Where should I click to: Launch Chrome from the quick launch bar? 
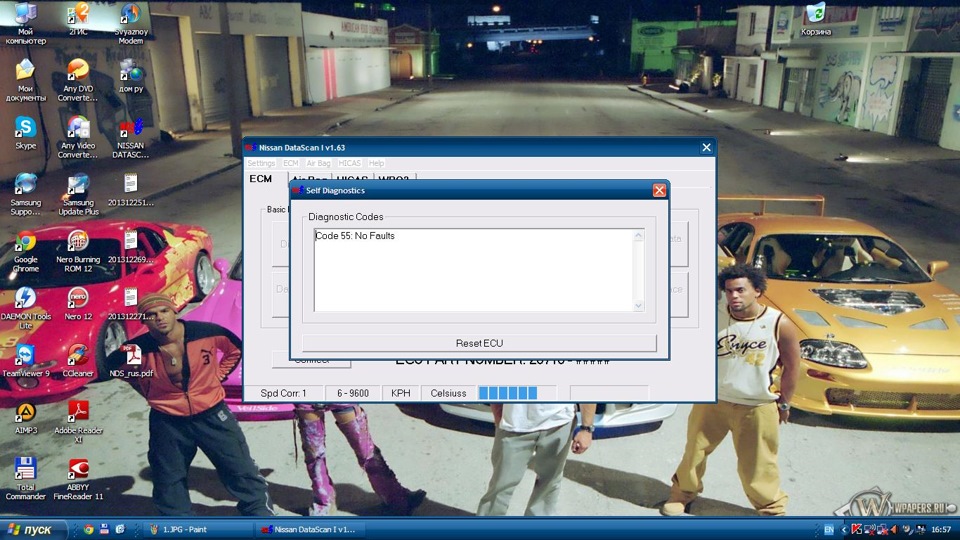tap(89, 530)
